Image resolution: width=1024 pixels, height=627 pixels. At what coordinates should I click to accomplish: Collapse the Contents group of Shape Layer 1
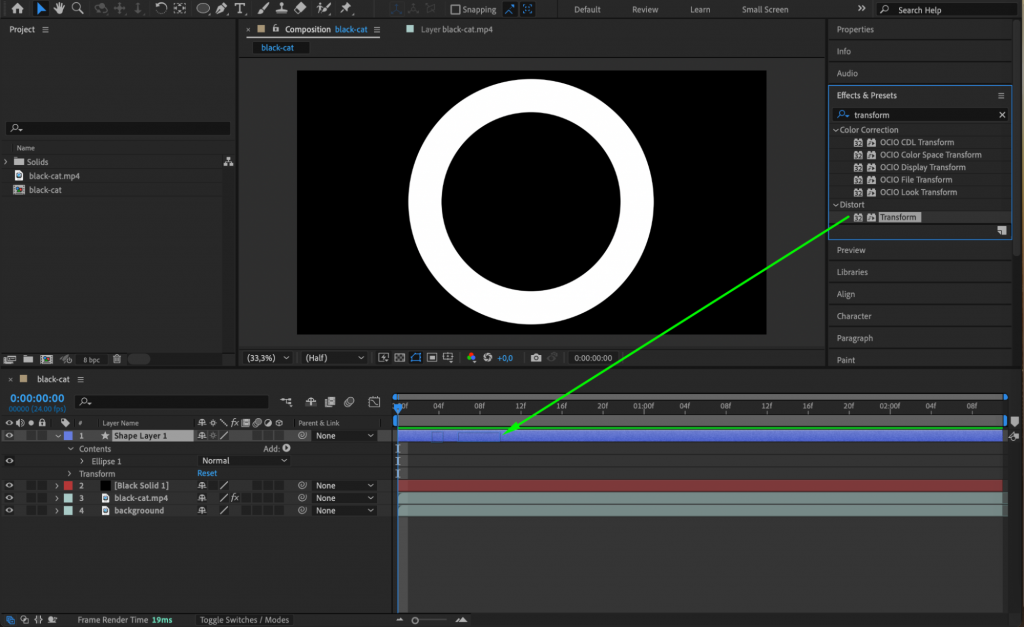[x=70, y=449]
